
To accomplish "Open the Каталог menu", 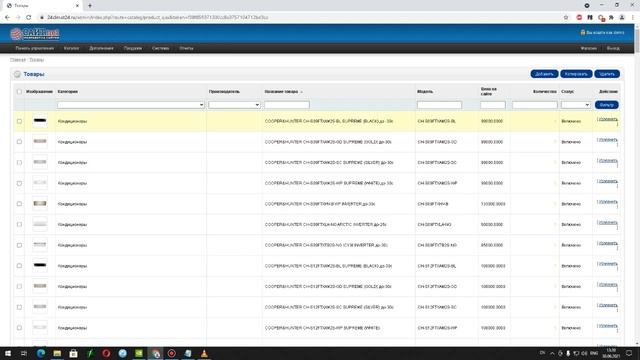I will tap(71, 48).
